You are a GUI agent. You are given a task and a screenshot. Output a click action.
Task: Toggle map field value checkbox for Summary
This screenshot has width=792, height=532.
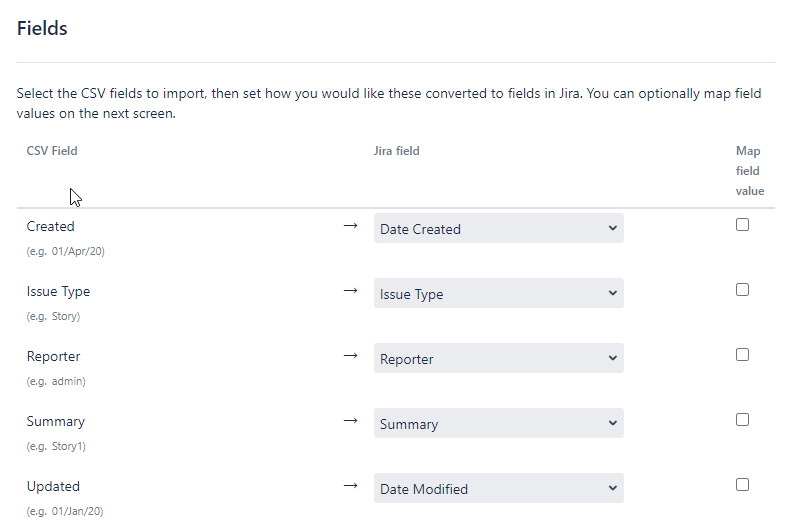742,420
